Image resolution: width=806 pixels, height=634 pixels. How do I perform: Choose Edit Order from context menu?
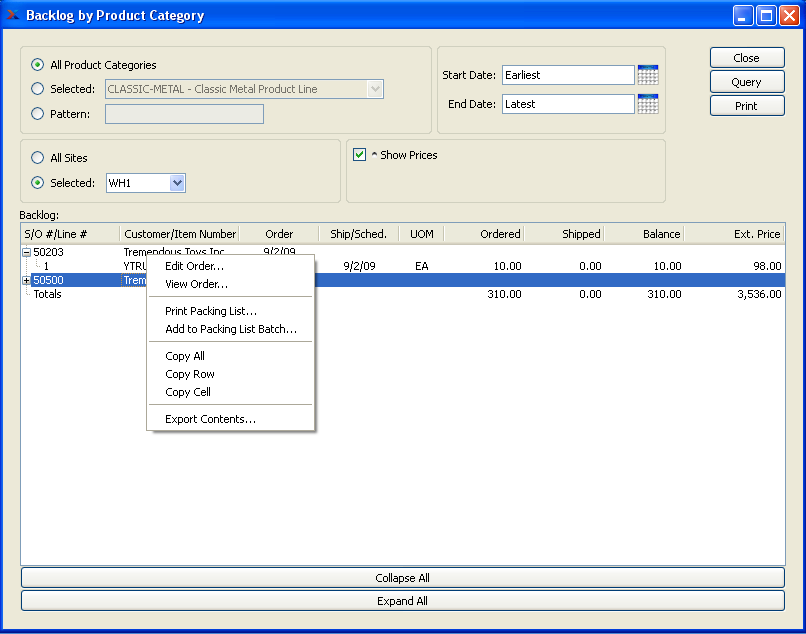194,266
